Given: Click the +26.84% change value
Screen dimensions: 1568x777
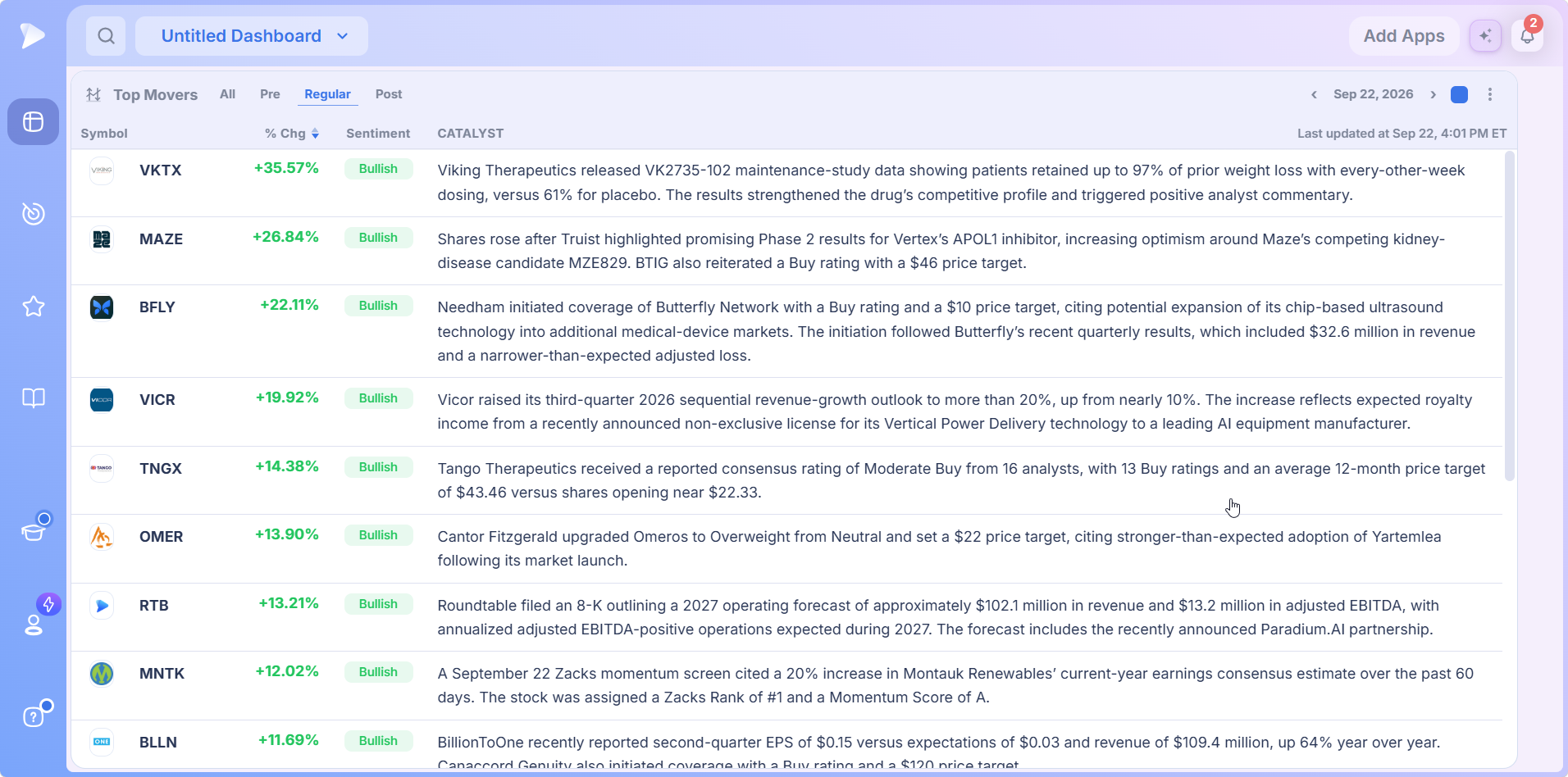Looking at the screenshot, I should click(285, 237).
